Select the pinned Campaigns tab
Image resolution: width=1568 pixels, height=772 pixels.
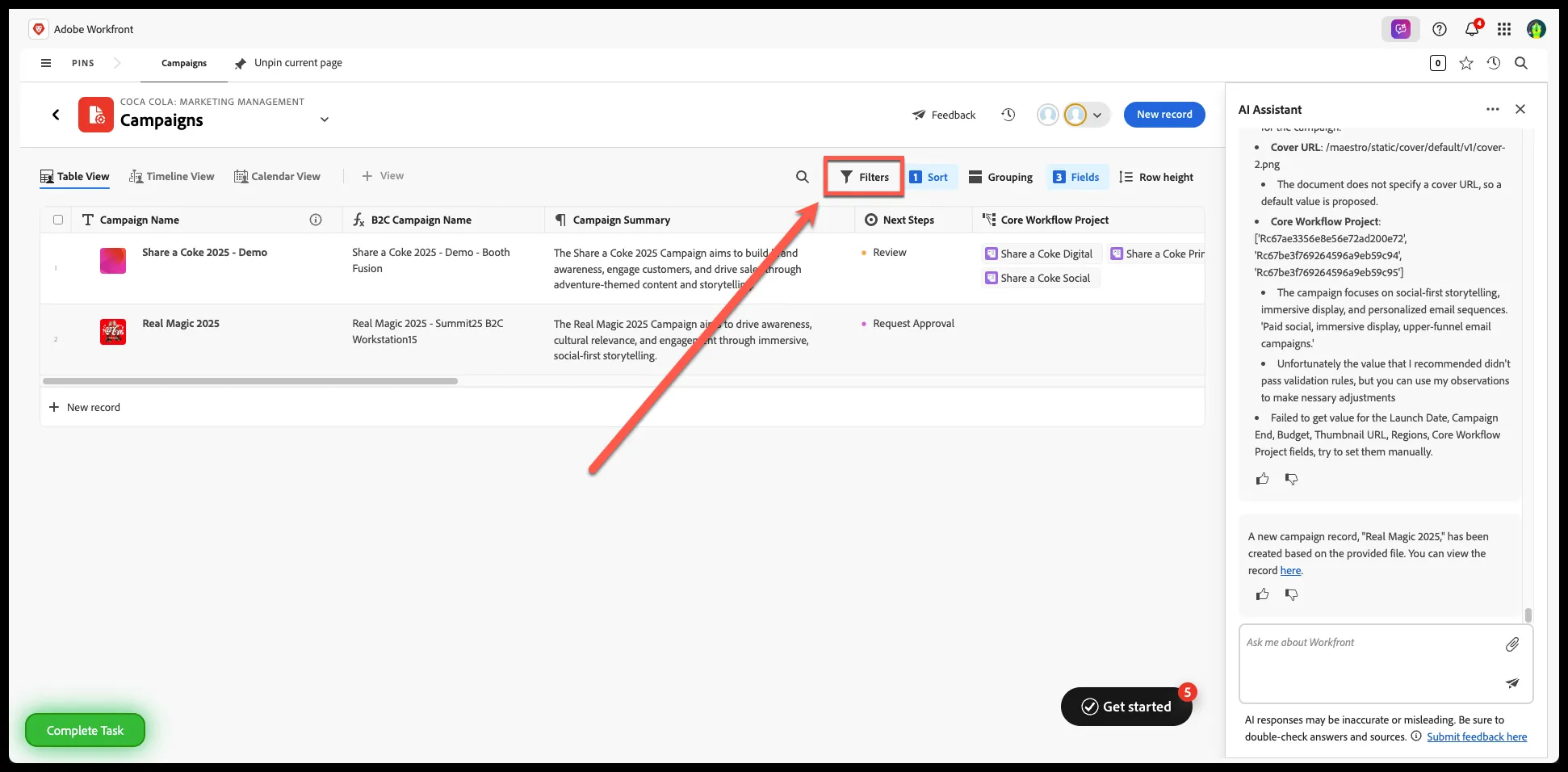[184, 63]
